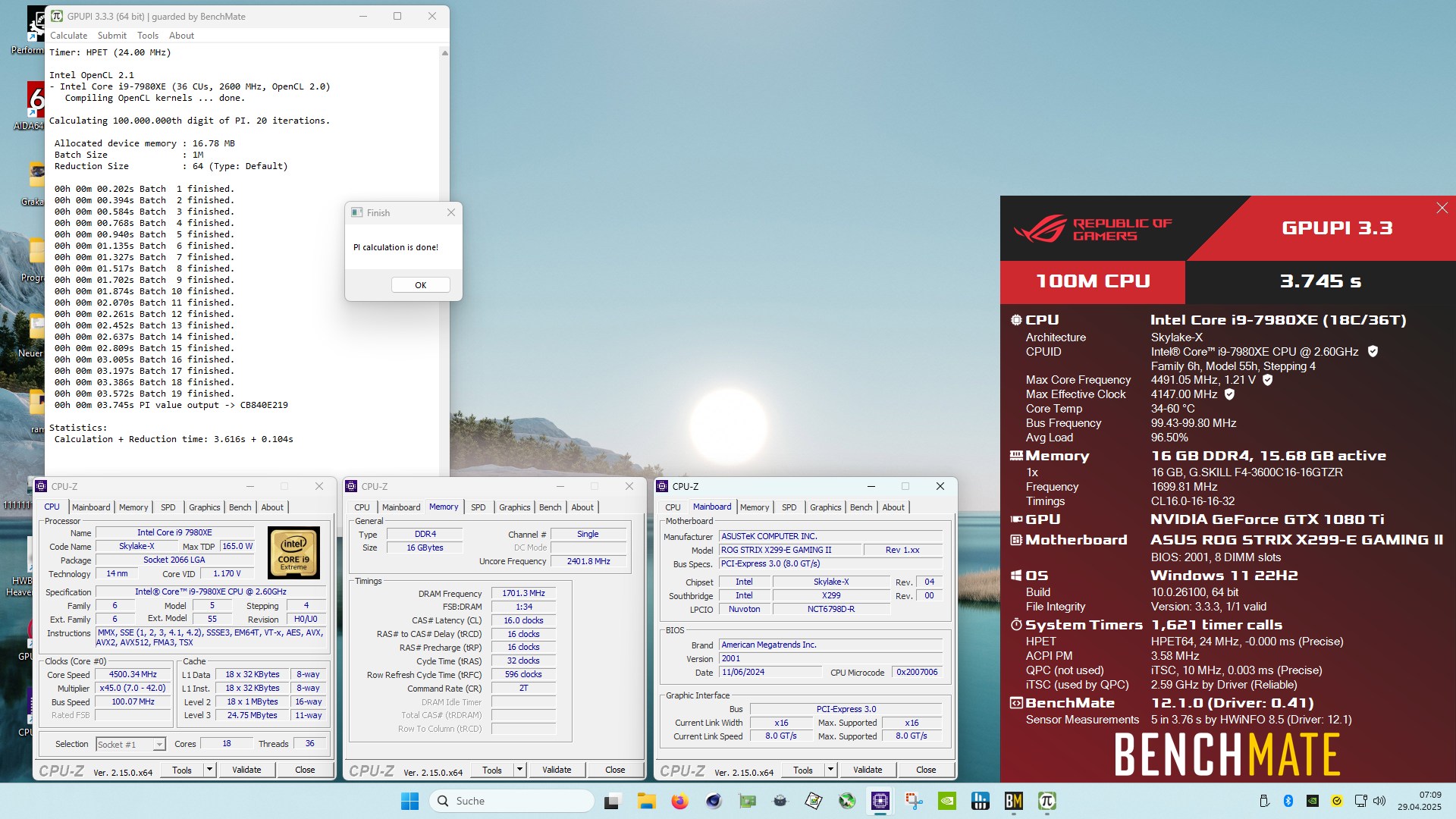Close the BenchMate result overlay

(x=1442, y=208)
